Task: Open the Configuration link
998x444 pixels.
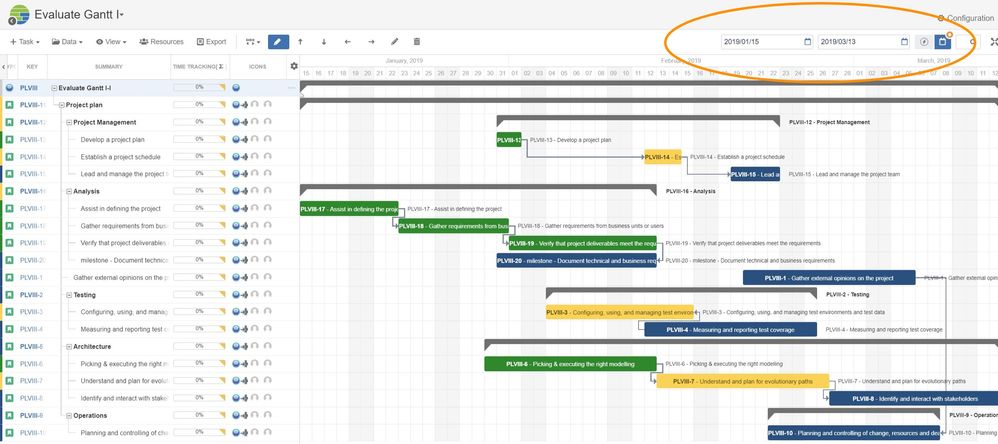Action: [x=966, y=18]
